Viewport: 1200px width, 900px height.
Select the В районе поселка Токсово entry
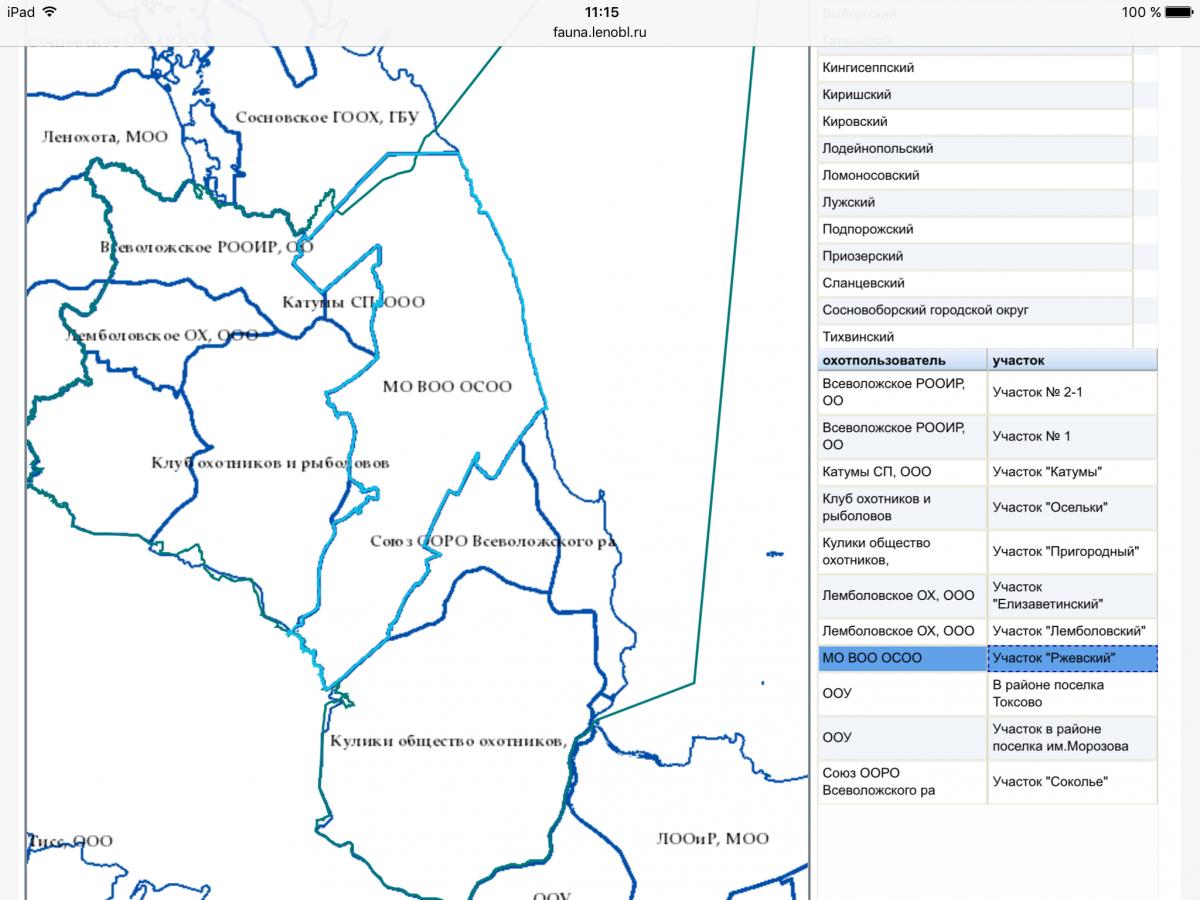[1047, 693]
